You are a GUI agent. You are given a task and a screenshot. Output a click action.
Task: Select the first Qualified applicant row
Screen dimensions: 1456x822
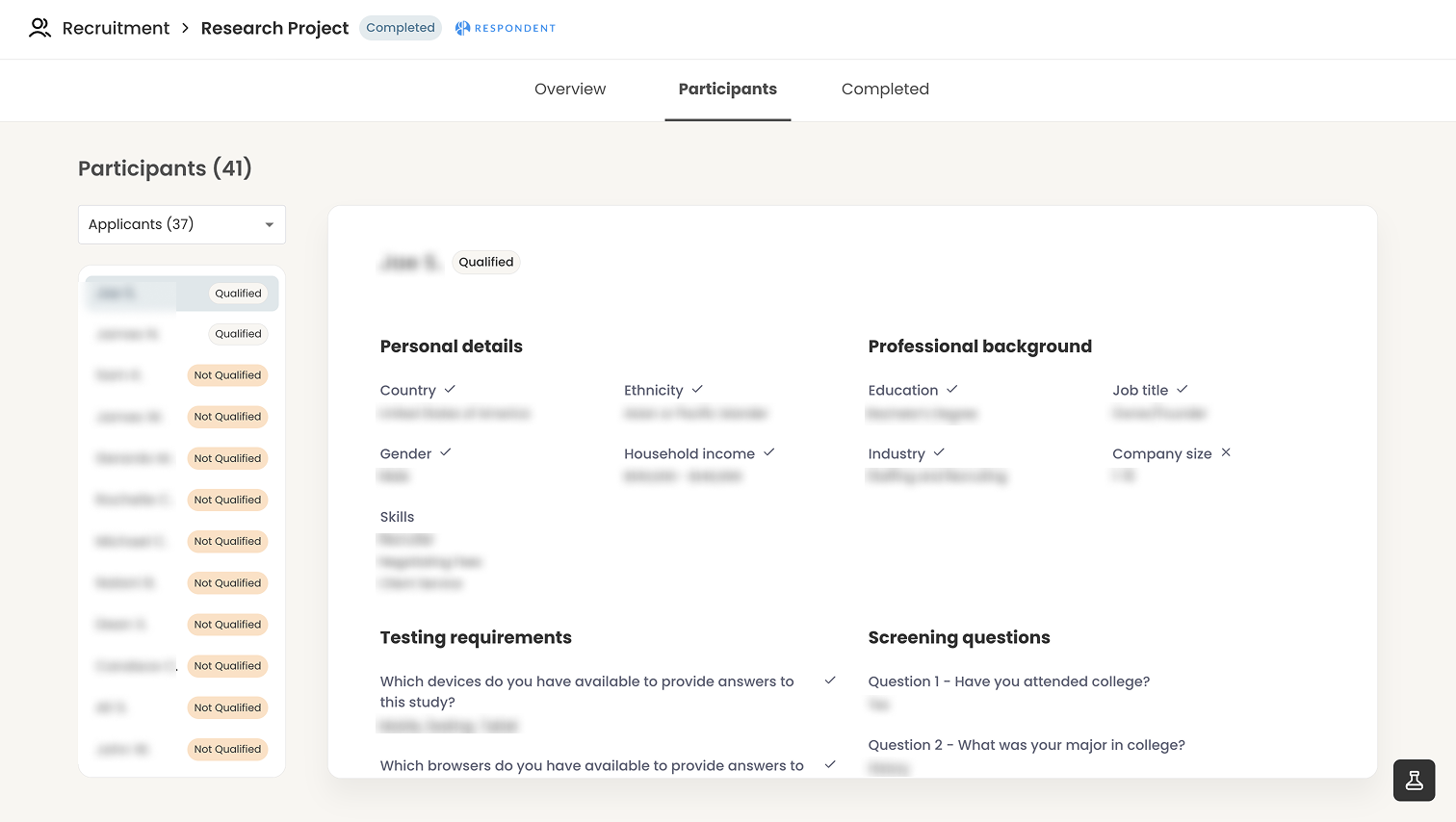182,294
